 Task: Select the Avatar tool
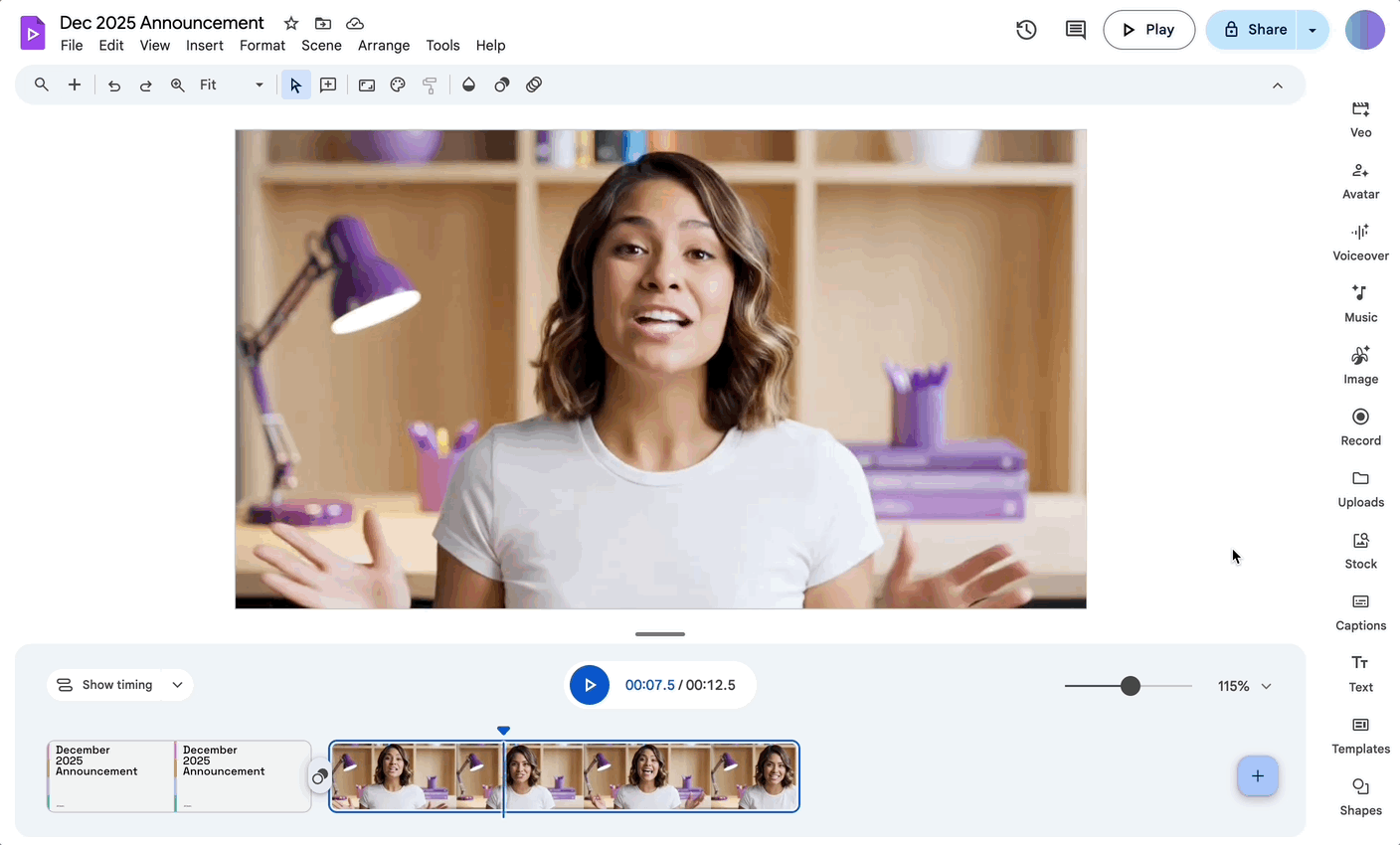pos(1360,180)
